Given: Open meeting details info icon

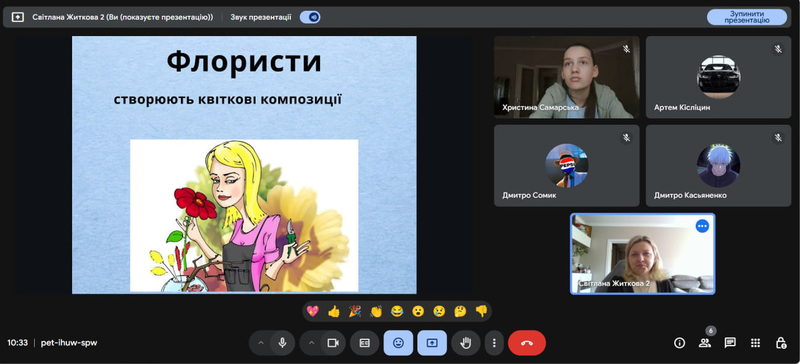Looking at the screenshot, I should click(x=679, y=343).
